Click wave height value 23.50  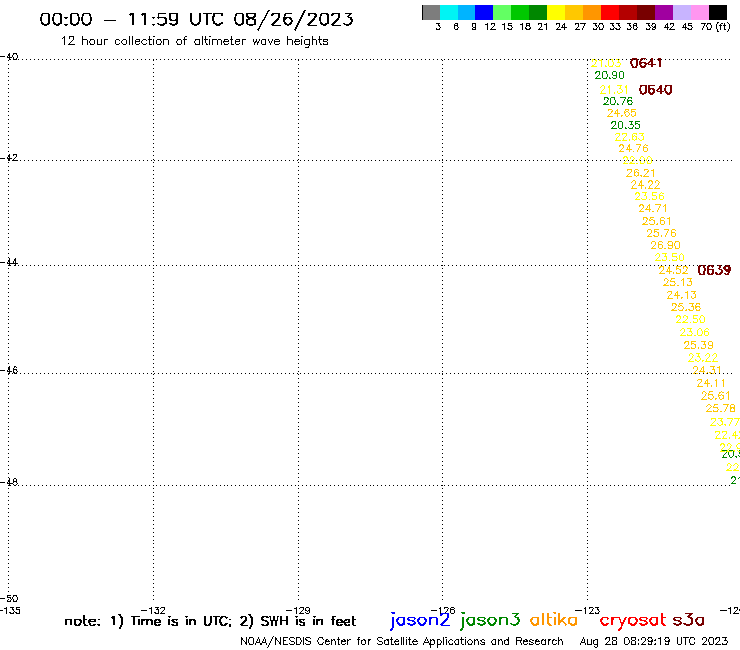[x=669, y=257]
